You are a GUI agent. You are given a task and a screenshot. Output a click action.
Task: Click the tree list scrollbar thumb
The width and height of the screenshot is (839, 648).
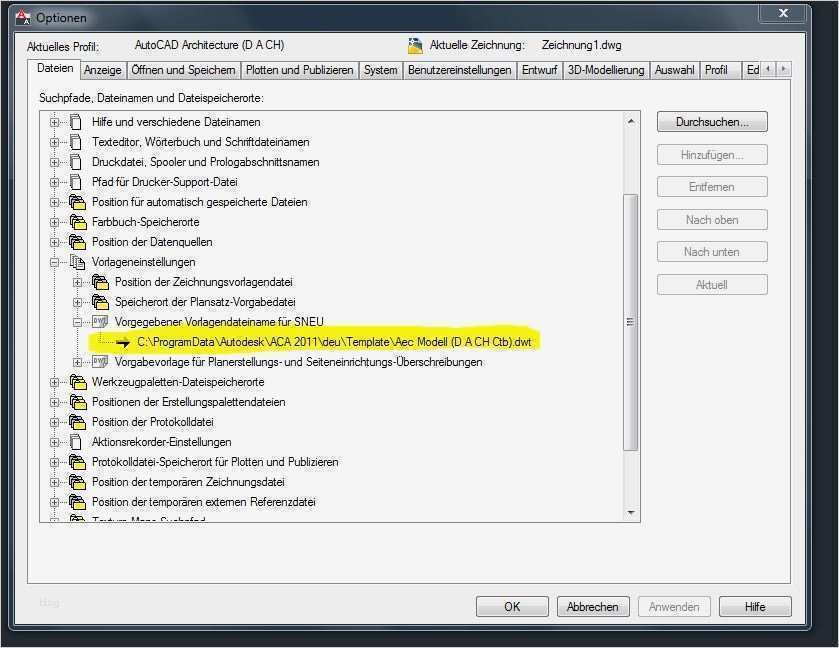click(x=631, y=322)
